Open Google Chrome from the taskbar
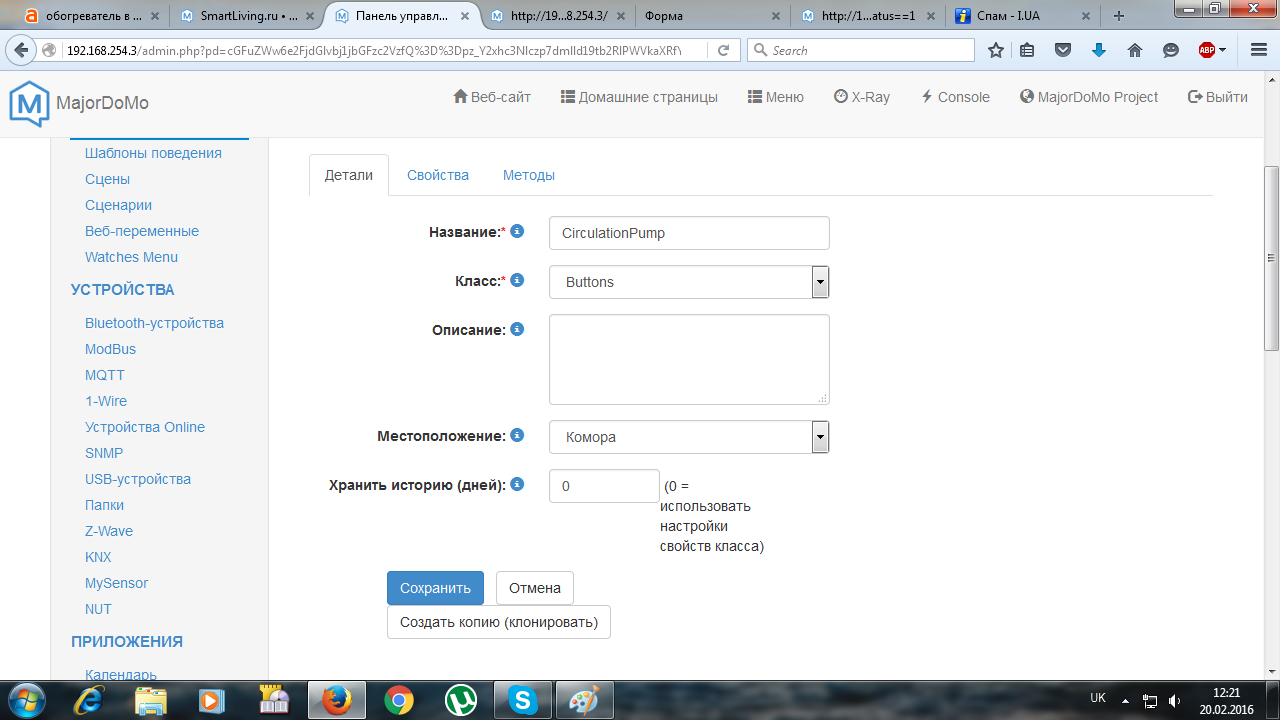Viewport: 1280px width, 720px height. (398, 700)
